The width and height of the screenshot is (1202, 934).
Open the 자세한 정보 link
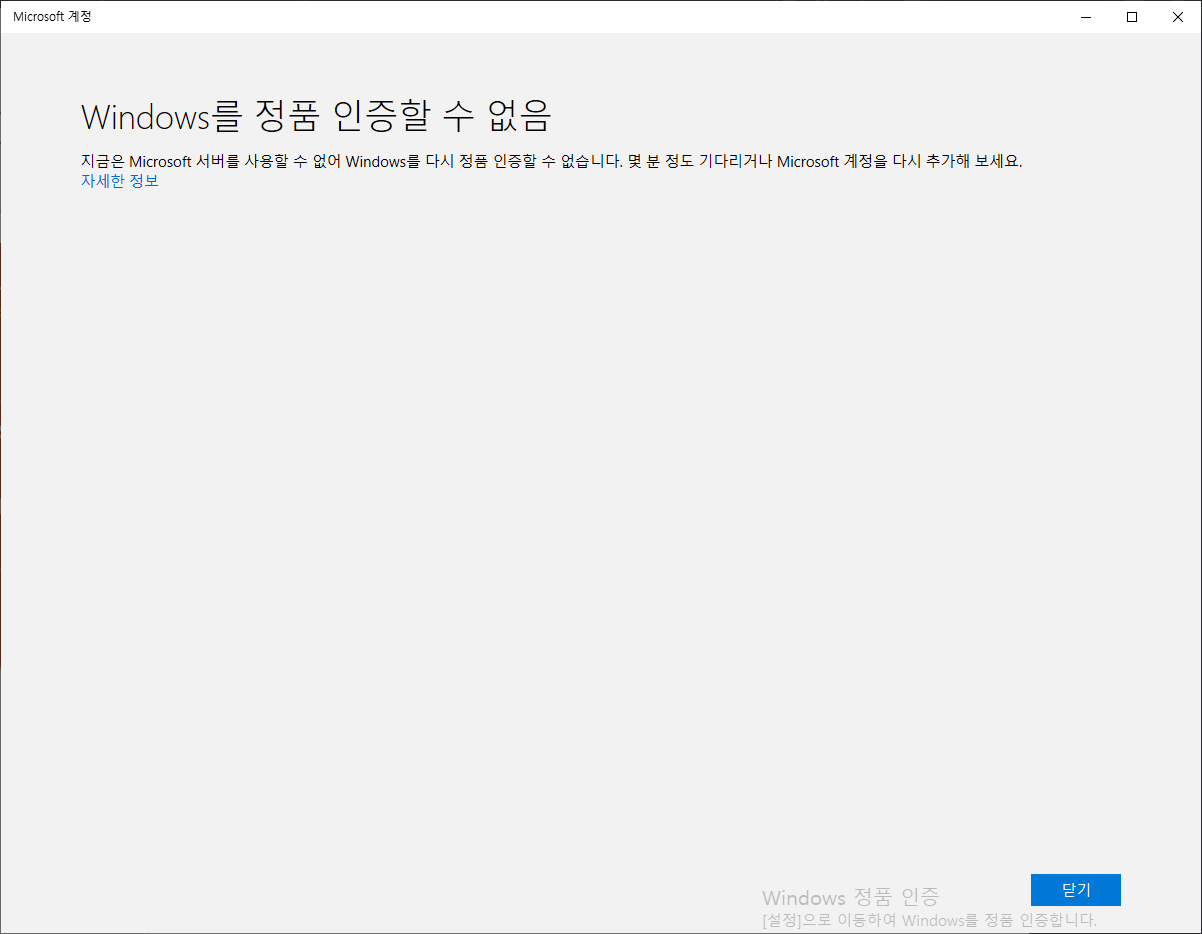click(120, 181)
